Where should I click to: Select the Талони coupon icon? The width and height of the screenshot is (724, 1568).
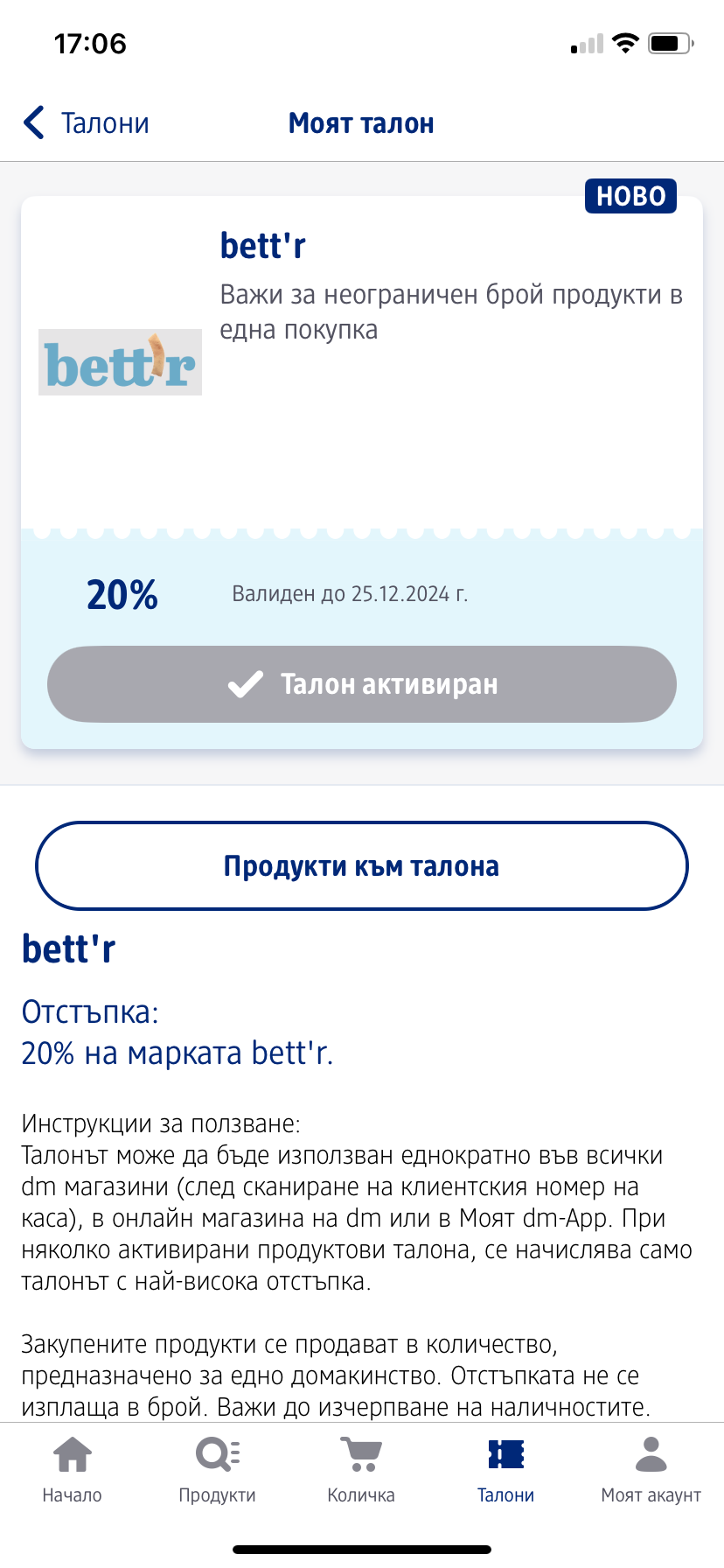coord(505,1454)
